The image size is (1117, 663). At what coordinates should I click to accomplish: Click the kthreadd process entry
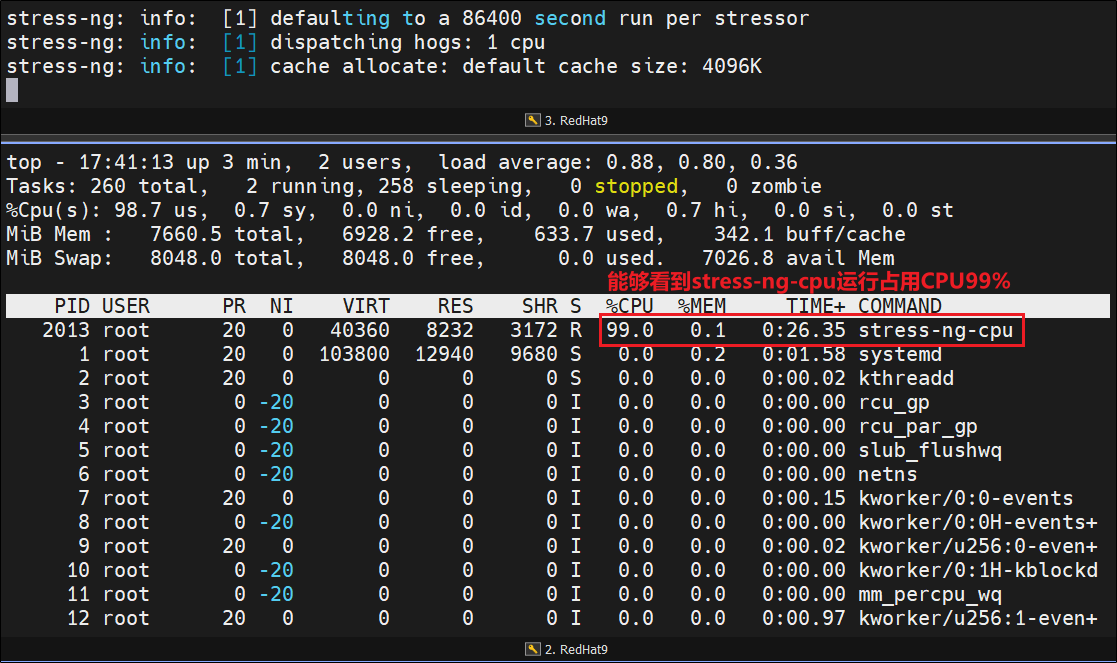coord(906,378)
